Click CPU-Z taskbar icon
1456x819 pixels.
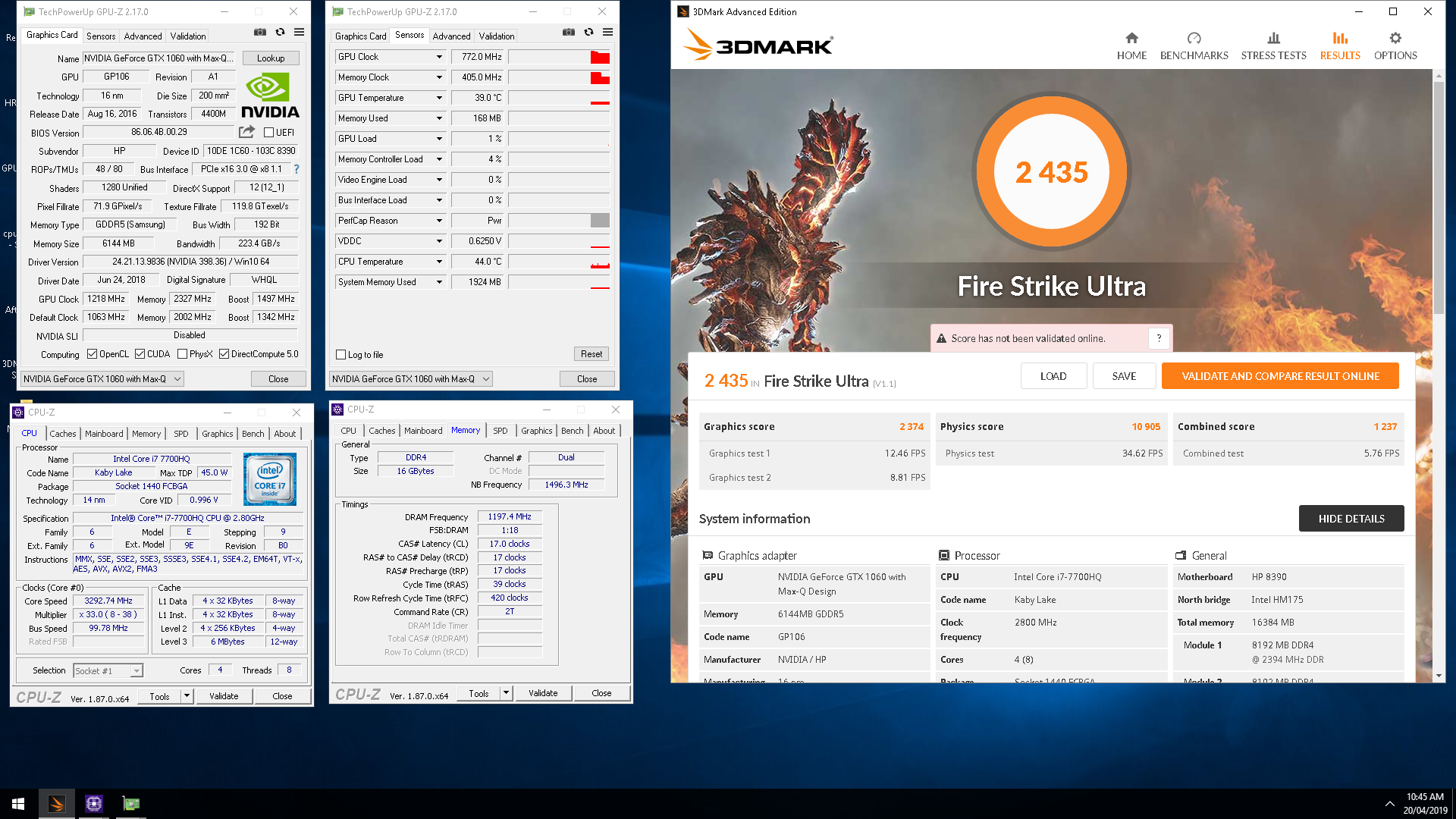pos(94,804)
